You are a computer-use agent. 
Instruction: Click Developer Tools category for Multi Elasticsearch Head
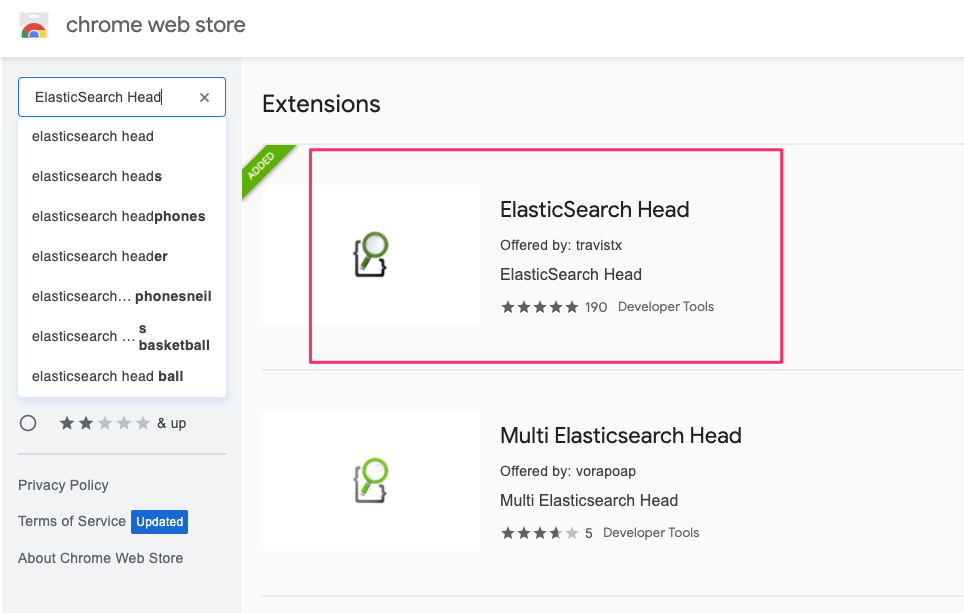(x=651, y=532)
